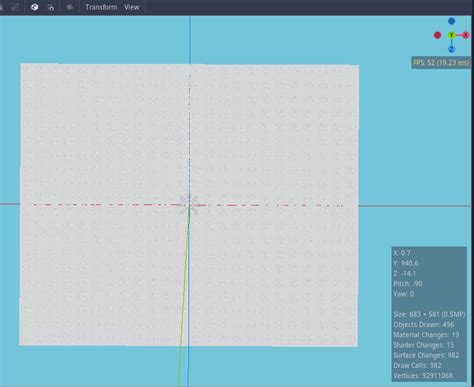Click the X: 0.7 camera value
The height and width of the screenshot is (387, 474).
click(402, 253)
